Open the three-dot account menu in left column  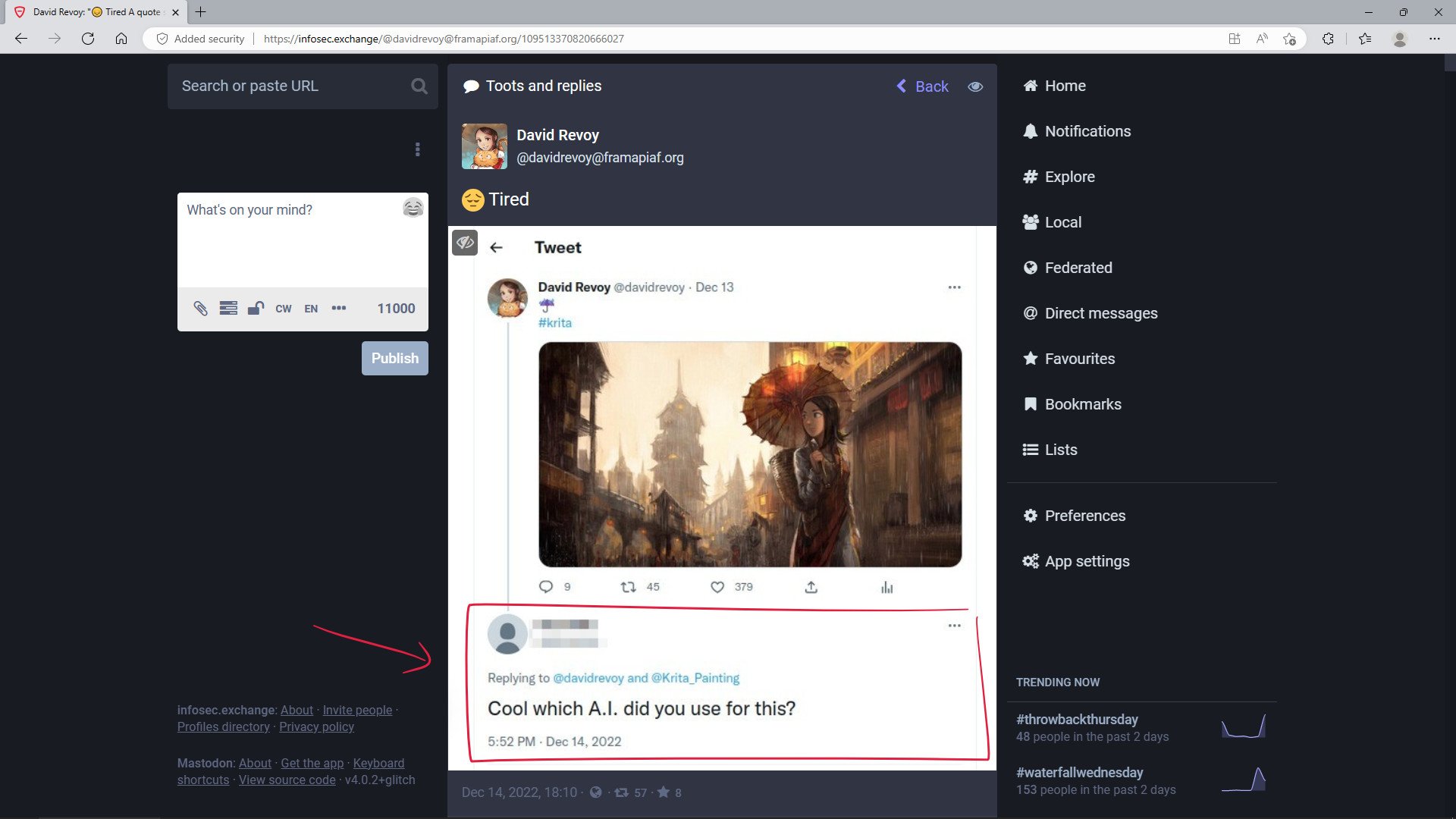417,149
